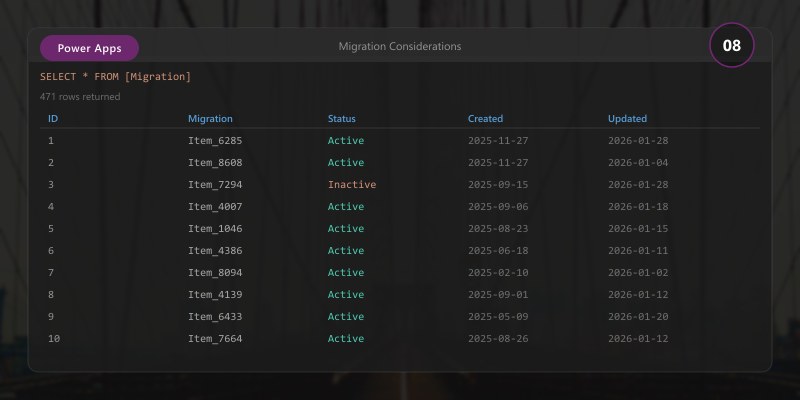
Task: Sort by the Updated column header
Action: (x=627, y=118)
